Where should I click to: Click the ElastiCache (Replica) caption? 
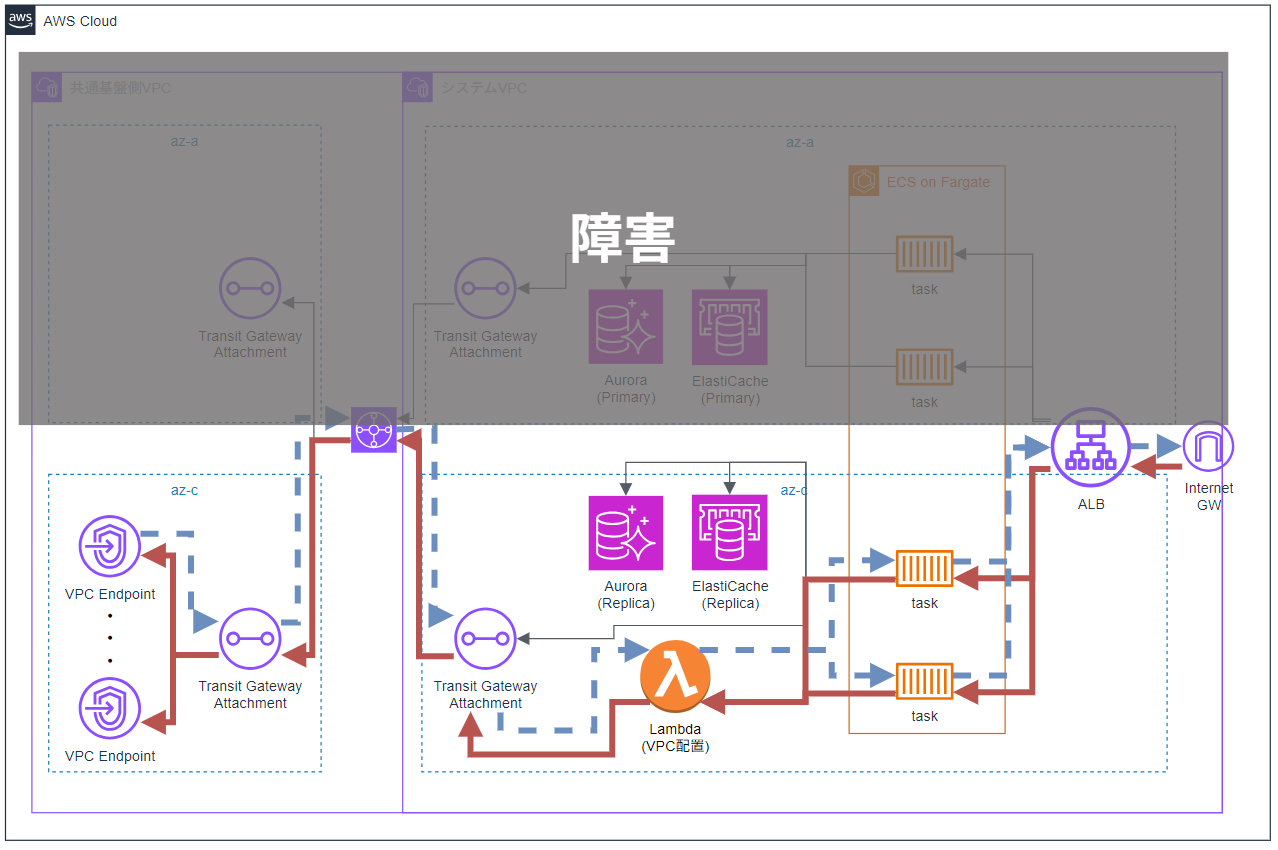pyautogui.click(x=730, y=595)
